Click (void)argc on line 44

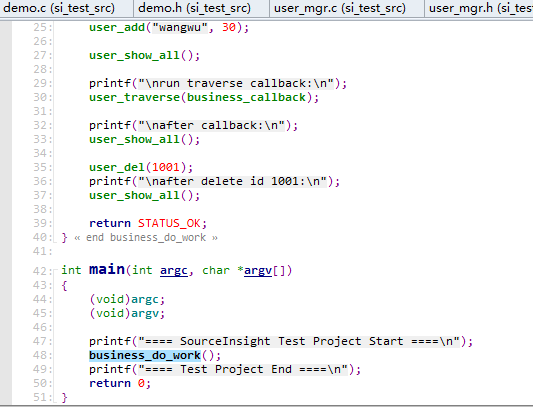pyautogui.click(x=124, y=300)
